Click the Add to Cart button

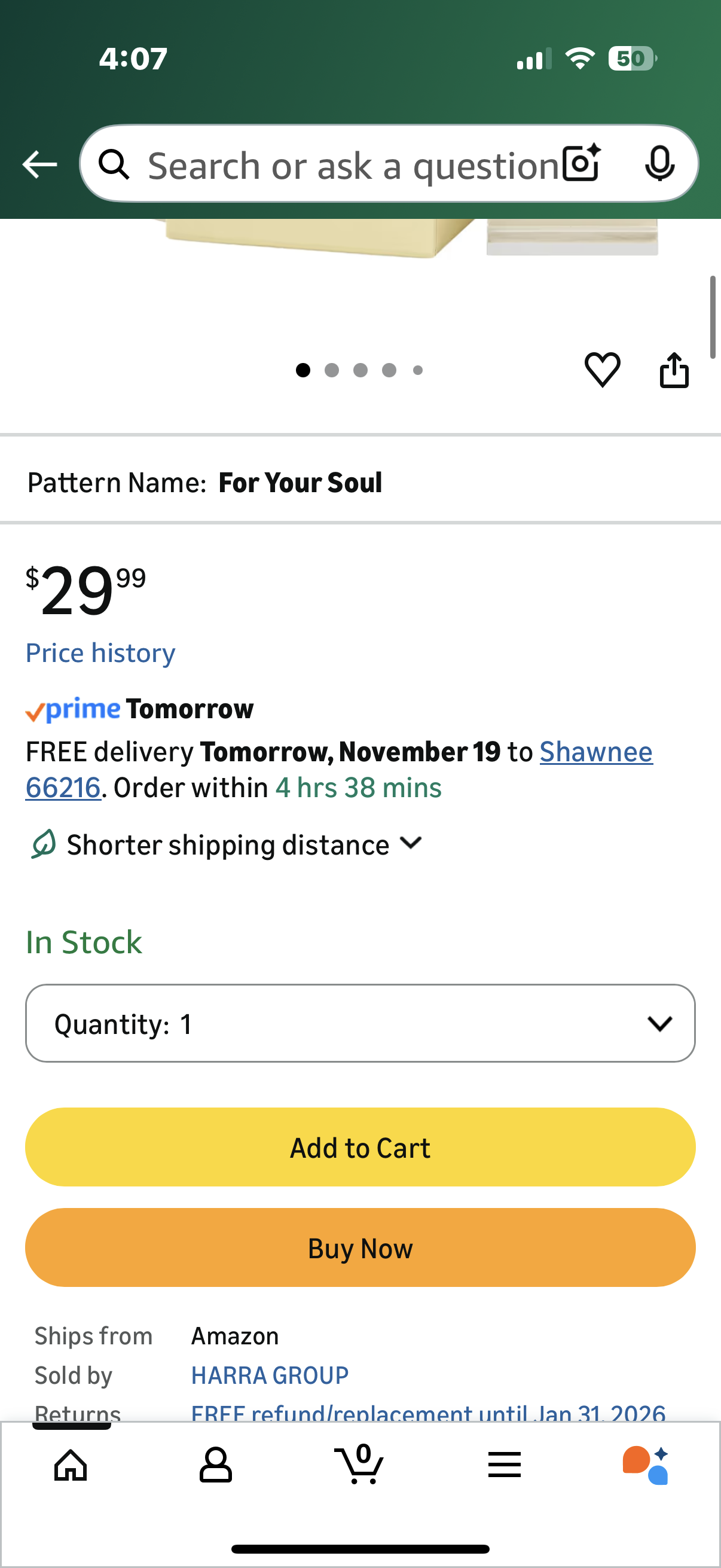click(x=359, y=1148)
